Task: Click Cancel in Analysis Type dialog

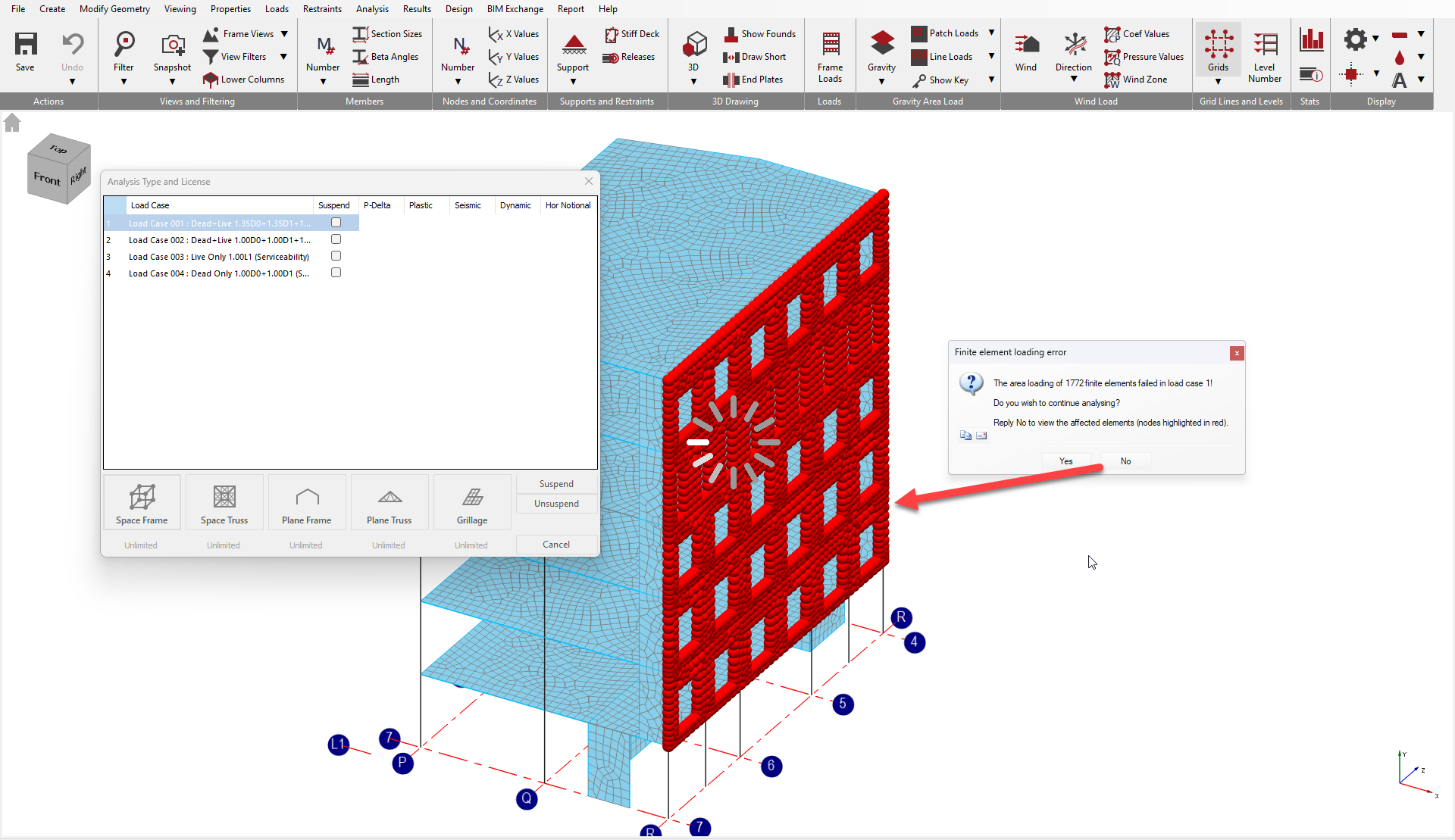Action: [556, 545]
